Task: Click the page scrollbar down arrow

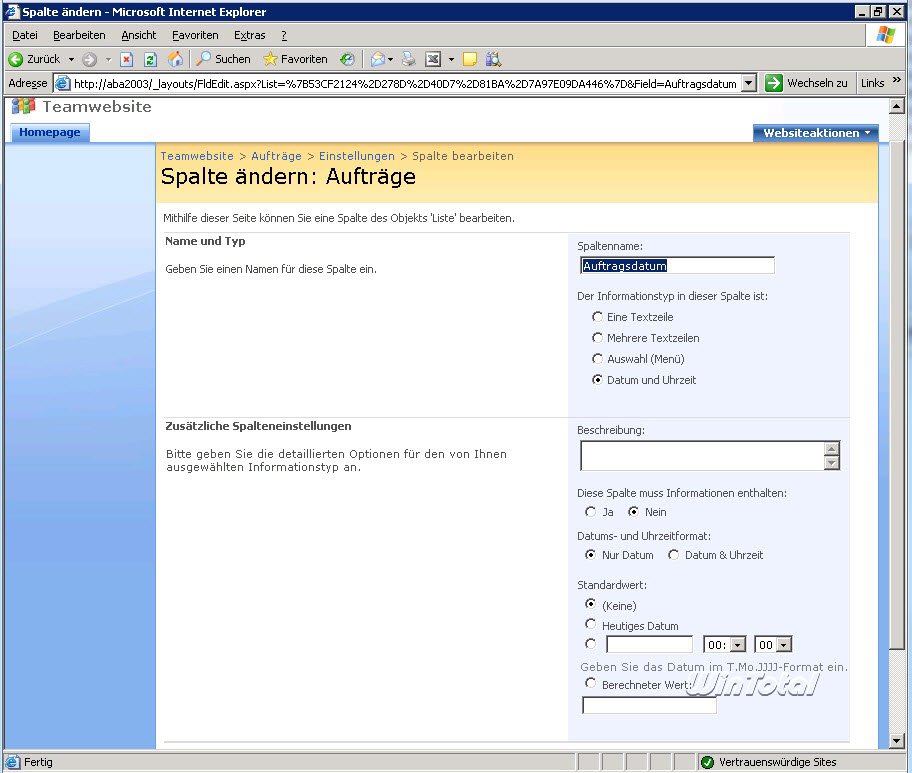Action: click(896, 741)
